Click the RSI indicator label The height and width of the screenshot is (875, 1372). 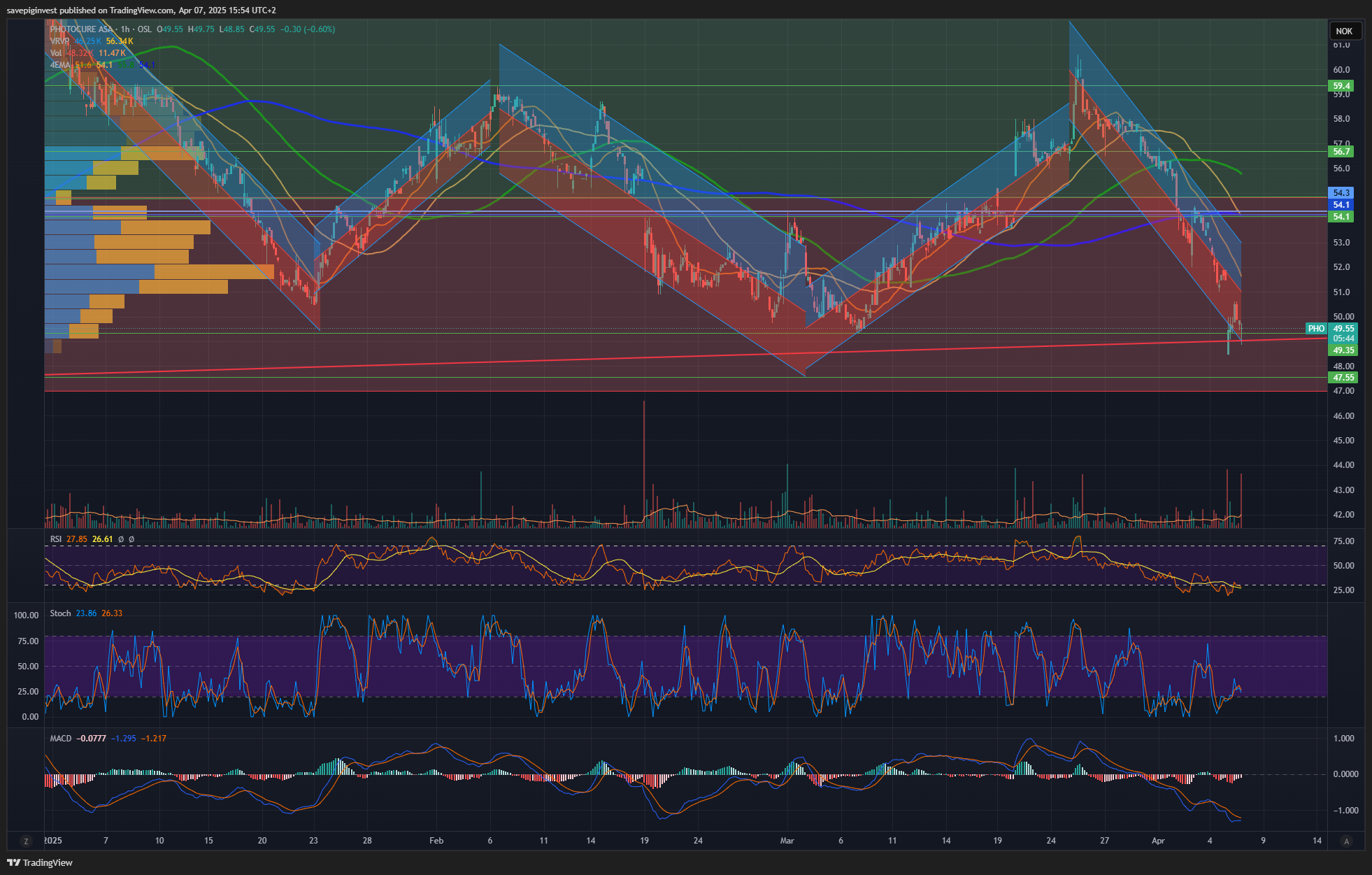coord(56,539)
